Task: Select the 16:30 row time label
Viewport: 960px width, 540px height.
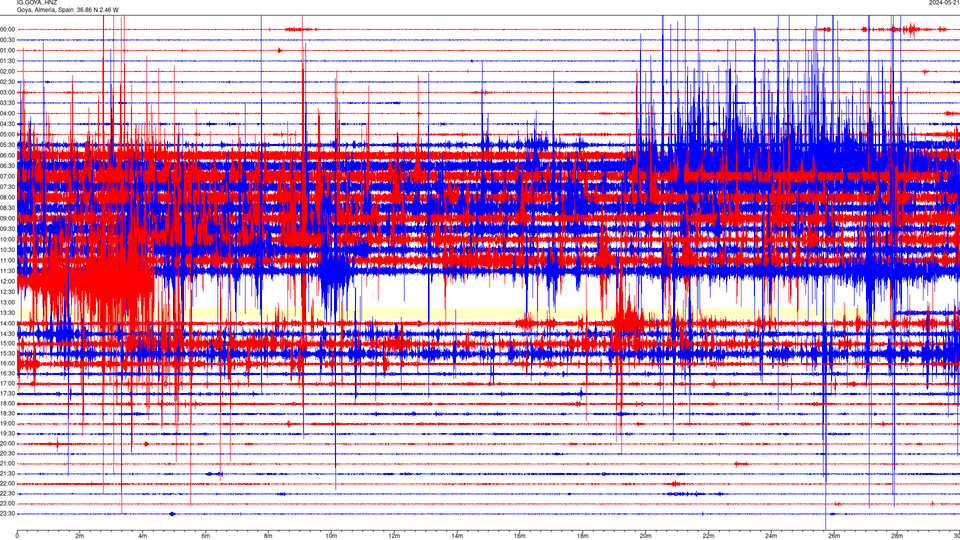Action: [8, 373]
